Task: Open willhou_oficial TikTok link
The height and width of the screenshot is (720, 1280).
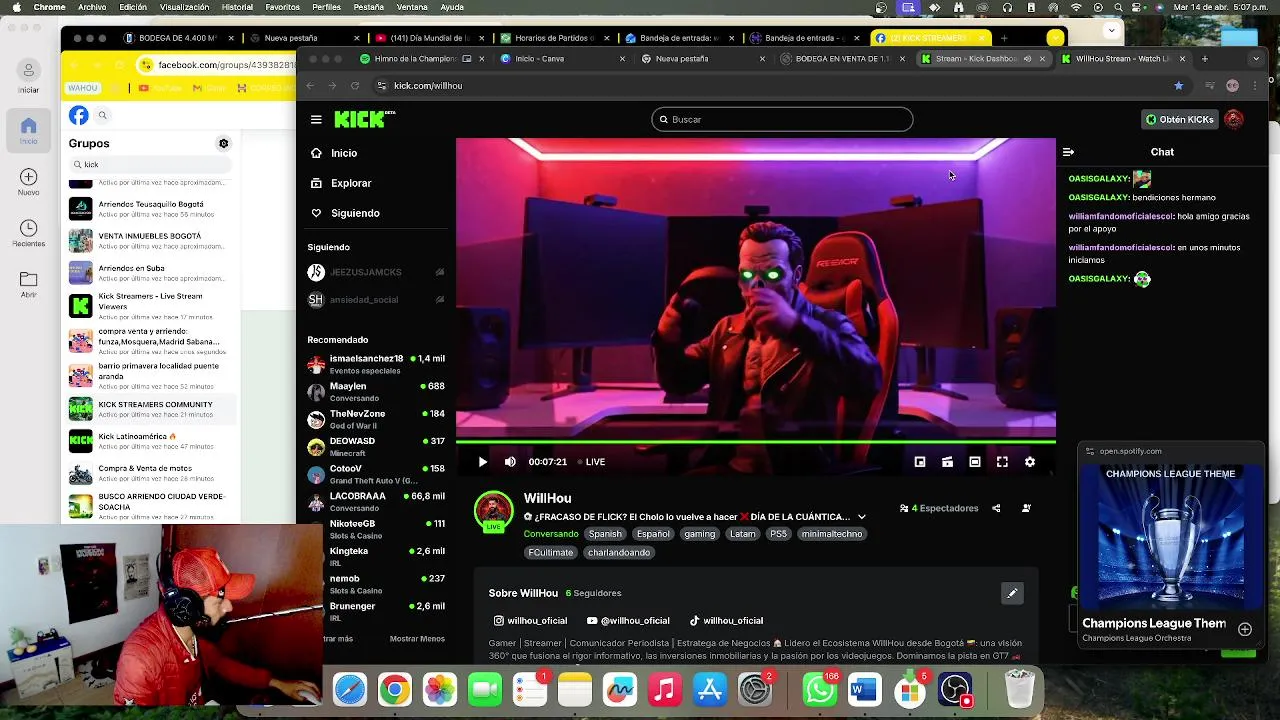Action: (x=726, y=621)
